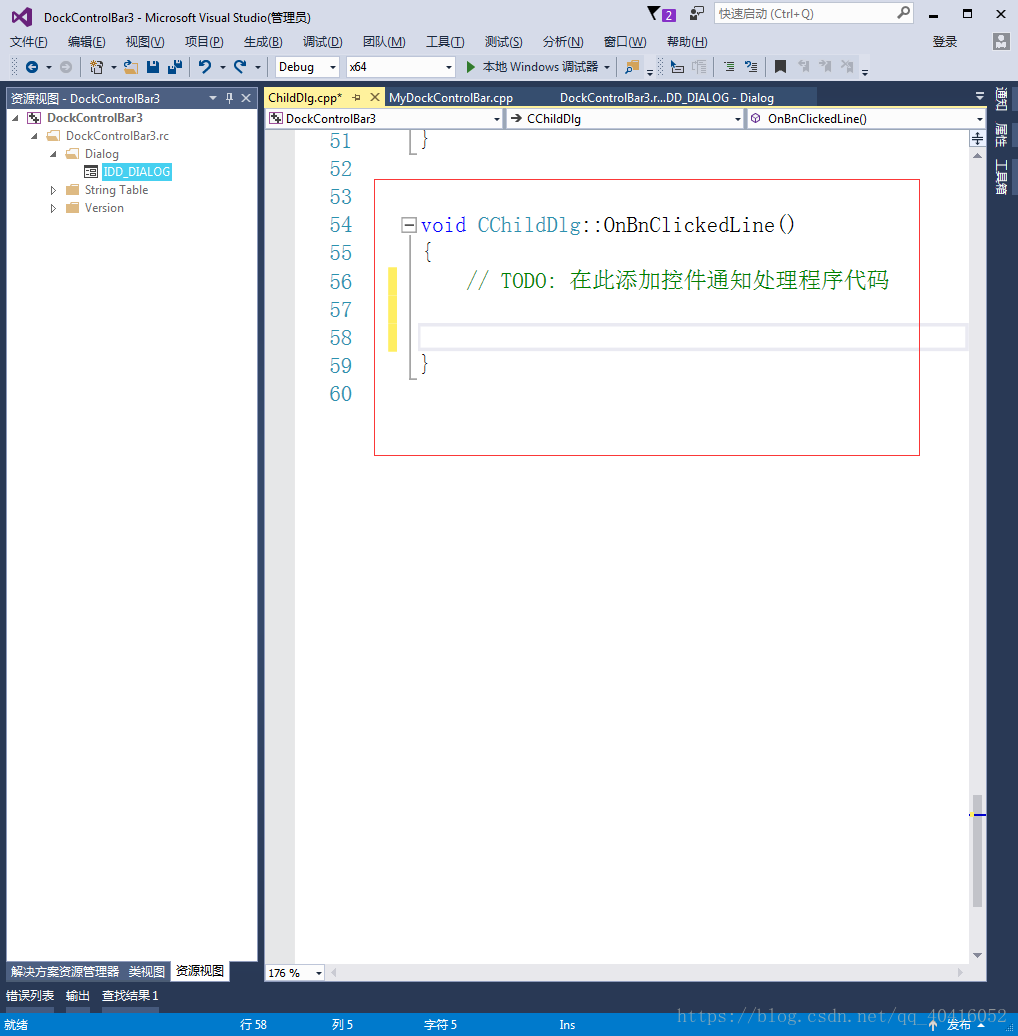The width and height of the screenshot is (1018, 1036).
Task: Open the active documents list dropdown
Action: pyautogui.click(x=980, y=96)
